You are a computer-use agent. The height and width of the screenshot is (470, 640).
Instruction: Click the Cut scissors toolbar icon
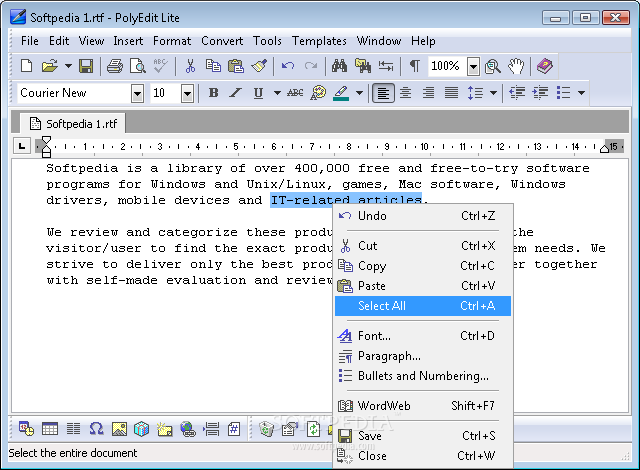(190, 66)
